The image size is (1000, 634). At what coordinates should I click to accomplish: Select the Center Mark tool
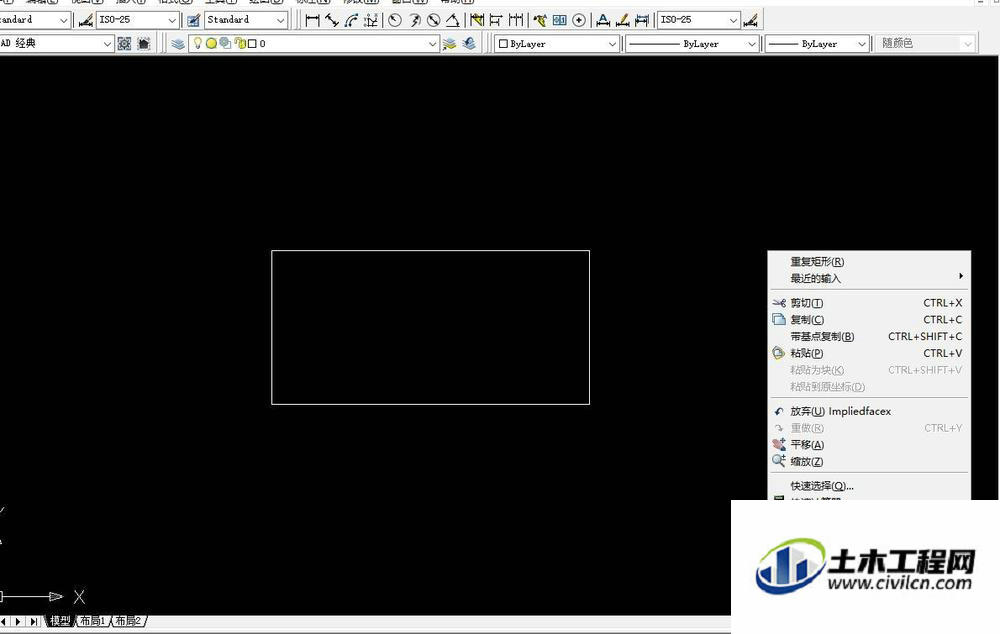pyautogui.click(x=578, y=20)
